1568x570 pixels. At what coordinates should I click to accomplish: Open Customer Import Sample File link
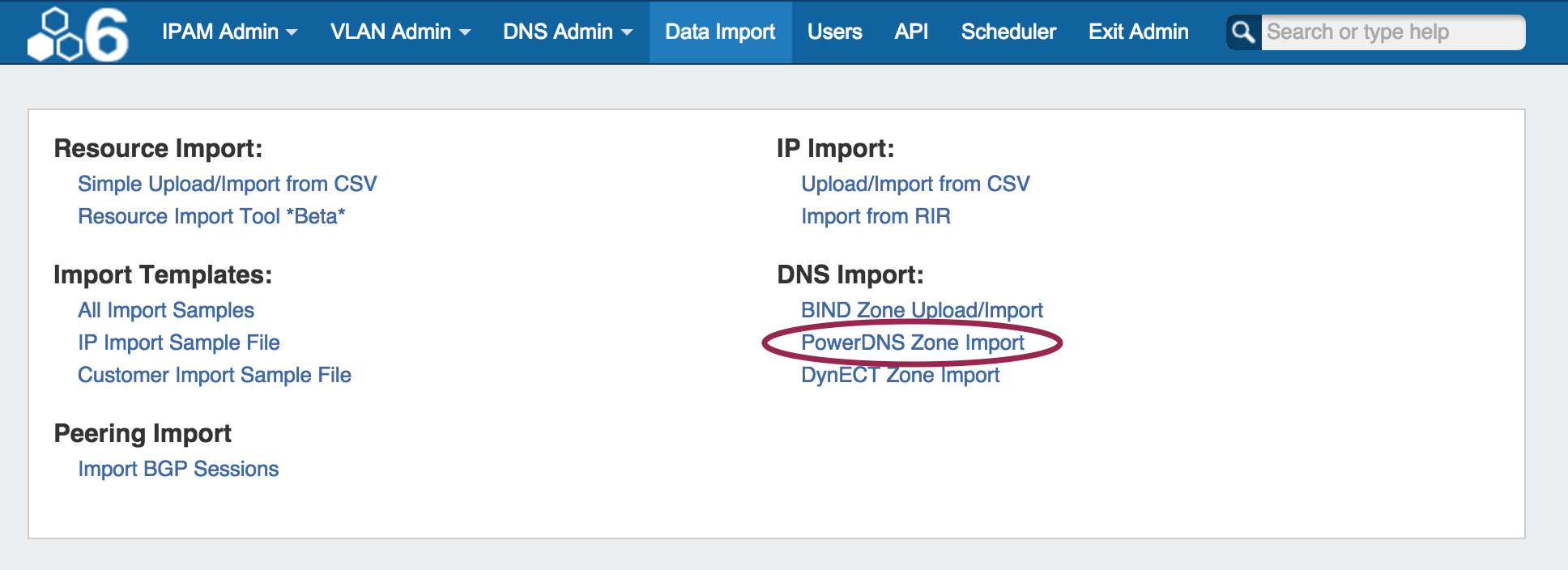coord(215,375)
